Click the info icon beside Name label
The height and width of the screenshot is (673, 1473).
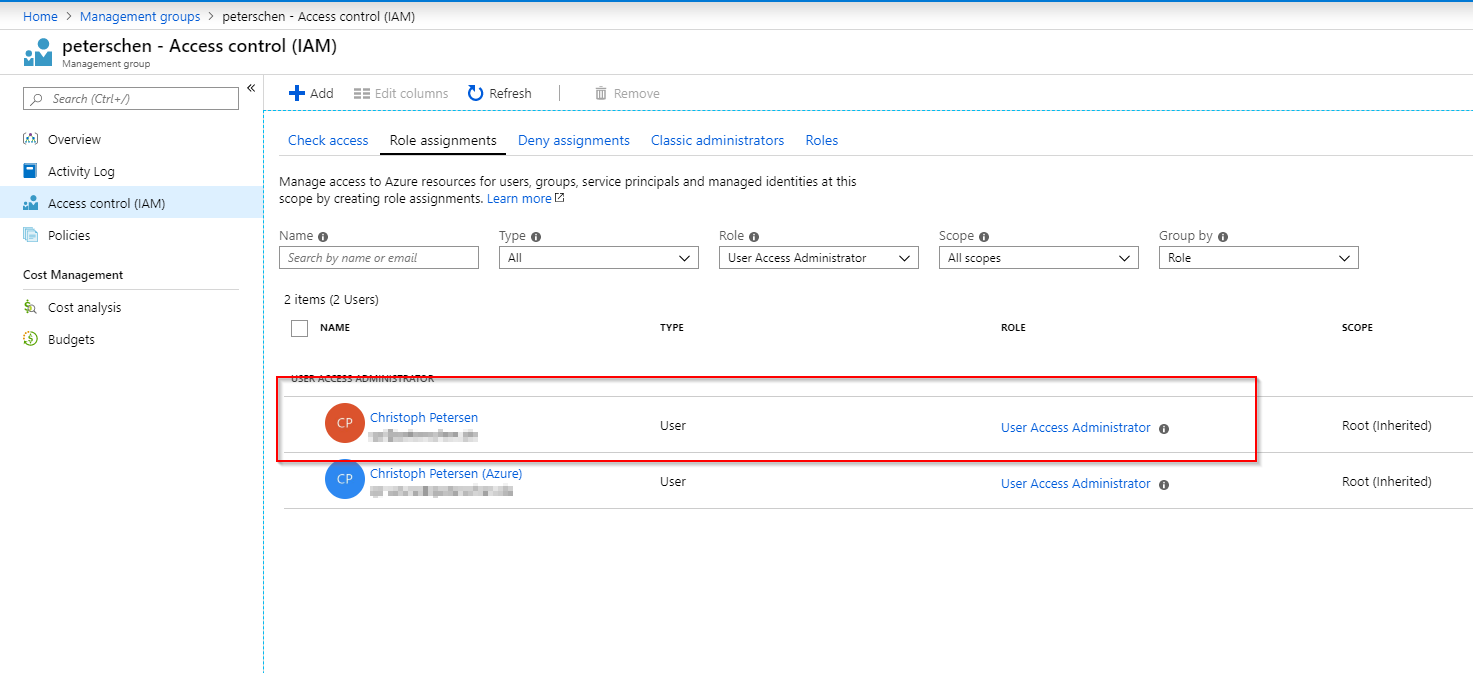pos(323,237)
